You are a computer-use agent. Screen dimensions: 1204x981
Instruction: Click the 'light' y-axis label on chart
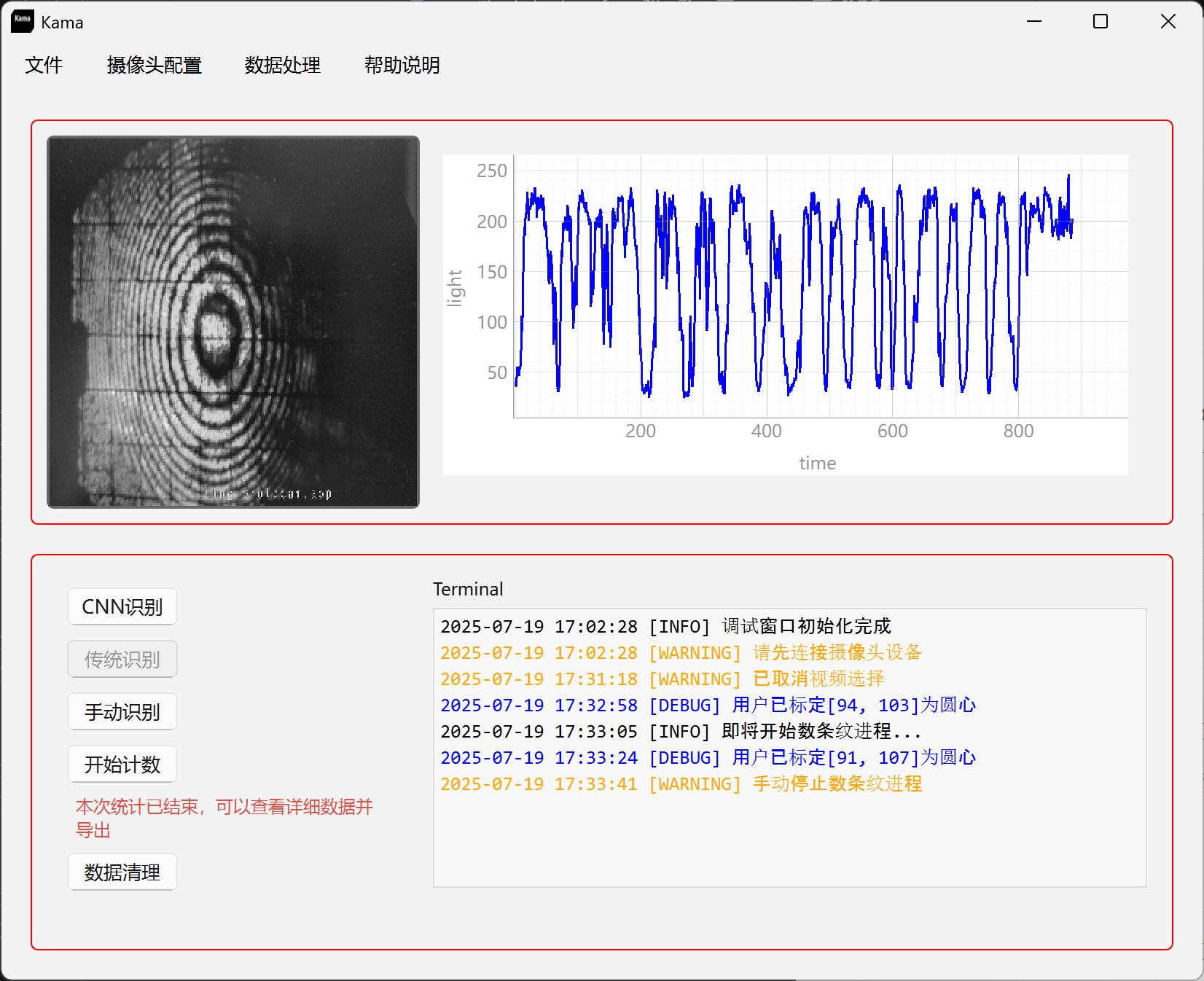coord(455,288)
